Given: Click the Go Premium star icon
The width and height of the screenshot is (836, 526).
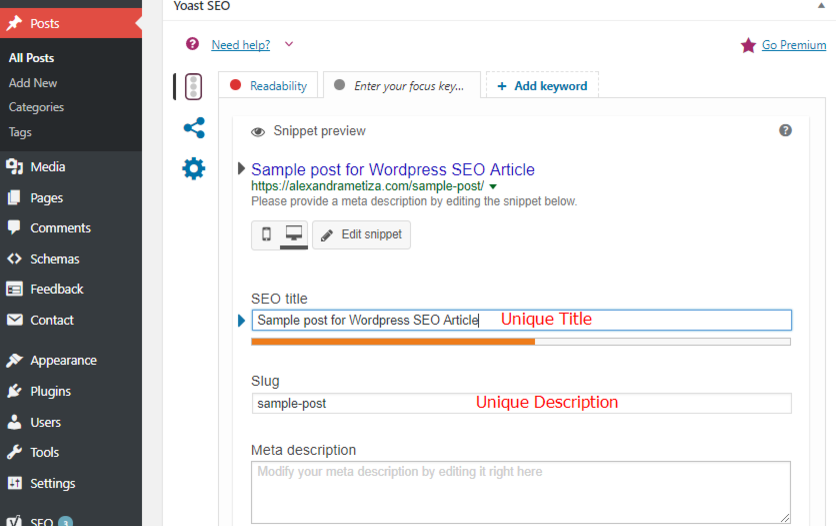Looking at the screenshot, I should 748,45.
